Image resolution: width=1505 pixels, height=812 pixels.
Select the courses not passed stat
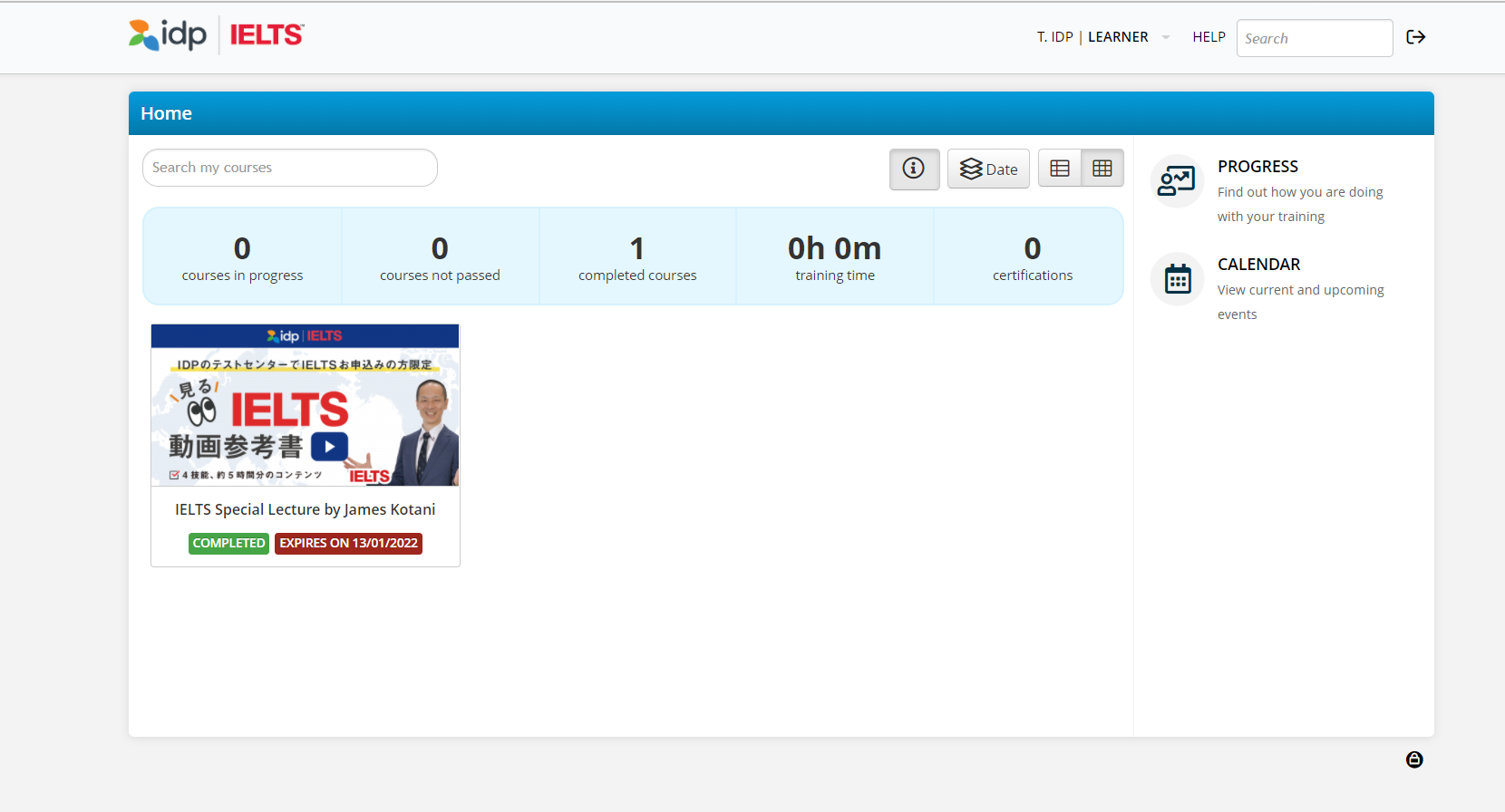pyautogui.click(x=440, y=257)
